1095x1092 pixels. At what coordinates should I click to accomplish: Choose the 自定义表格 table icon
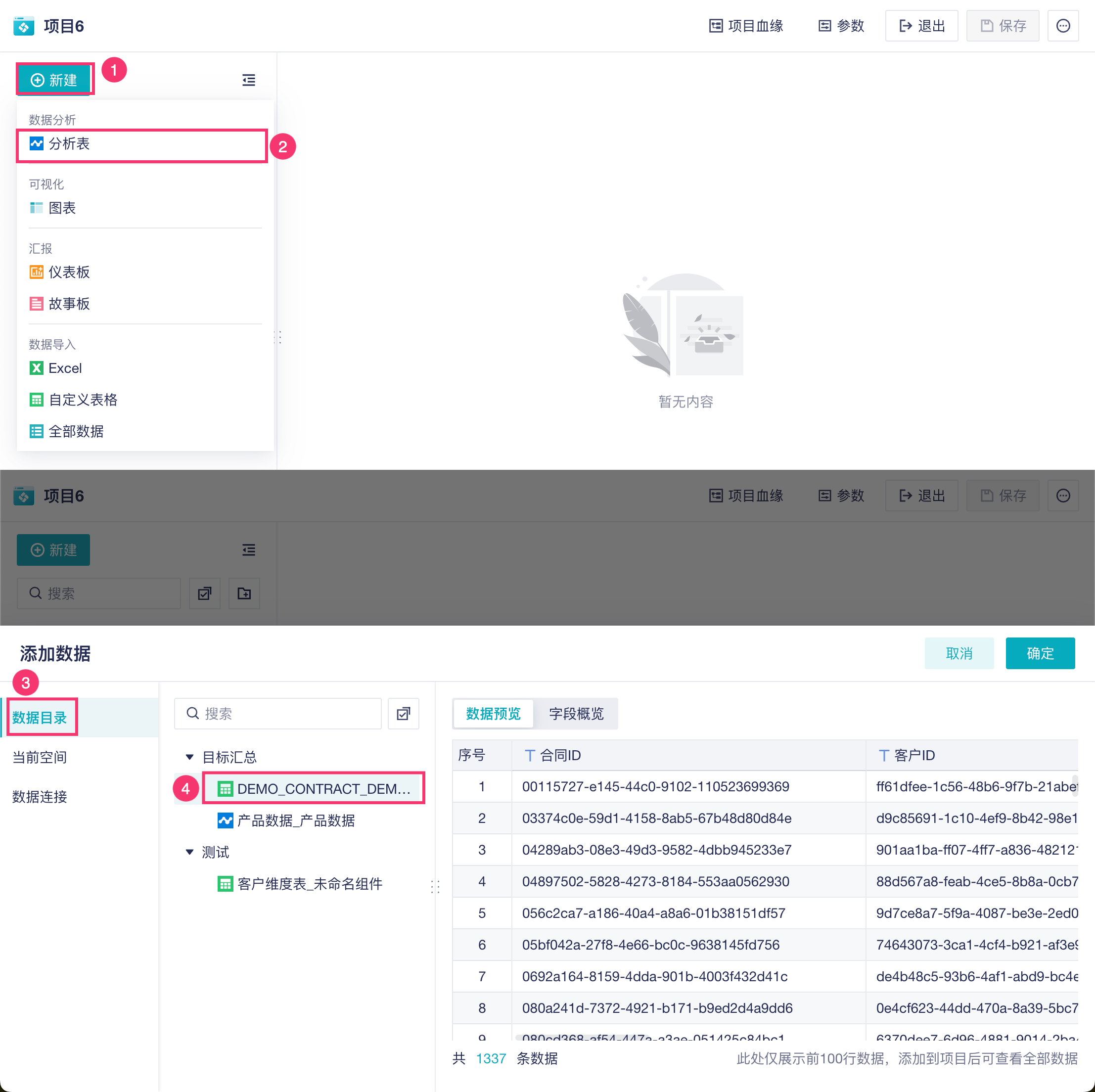point(37,400)
